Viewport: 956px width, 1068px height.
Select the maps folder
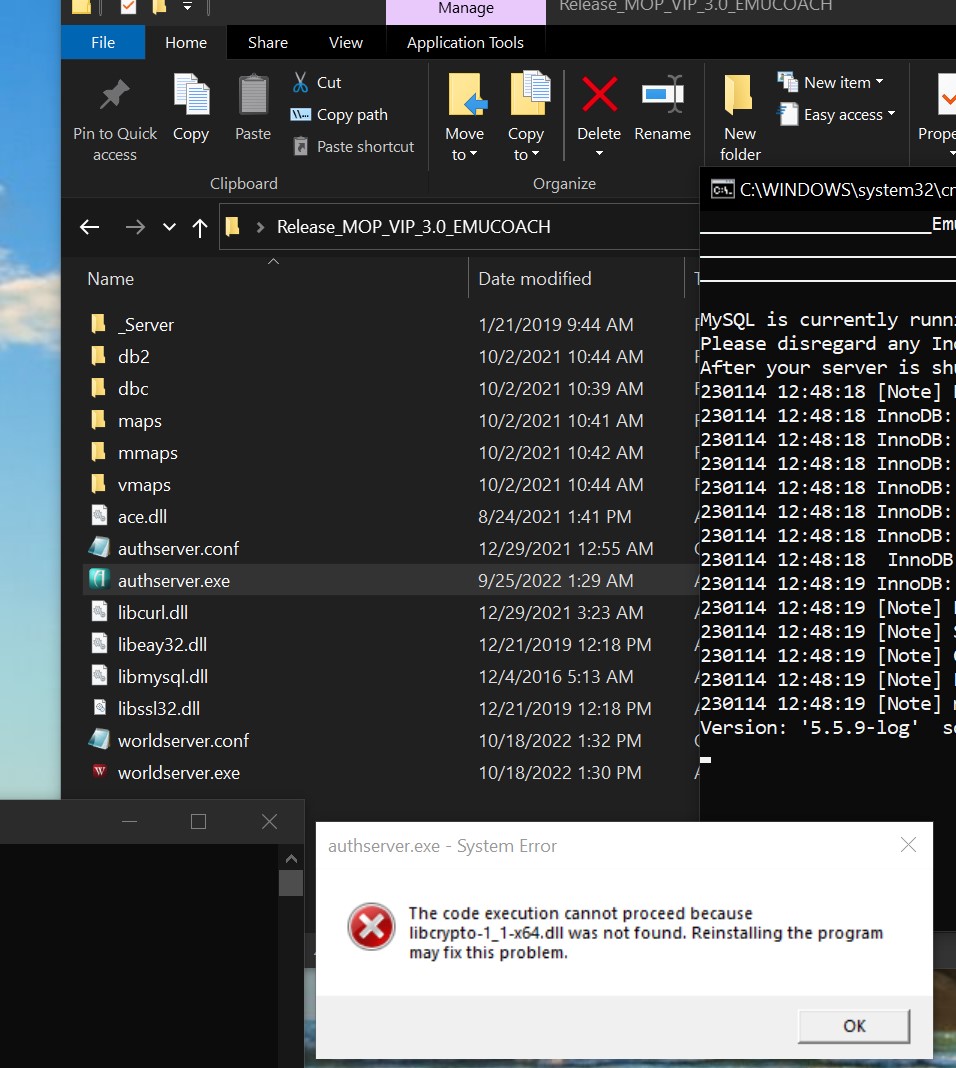pos(140,420)
